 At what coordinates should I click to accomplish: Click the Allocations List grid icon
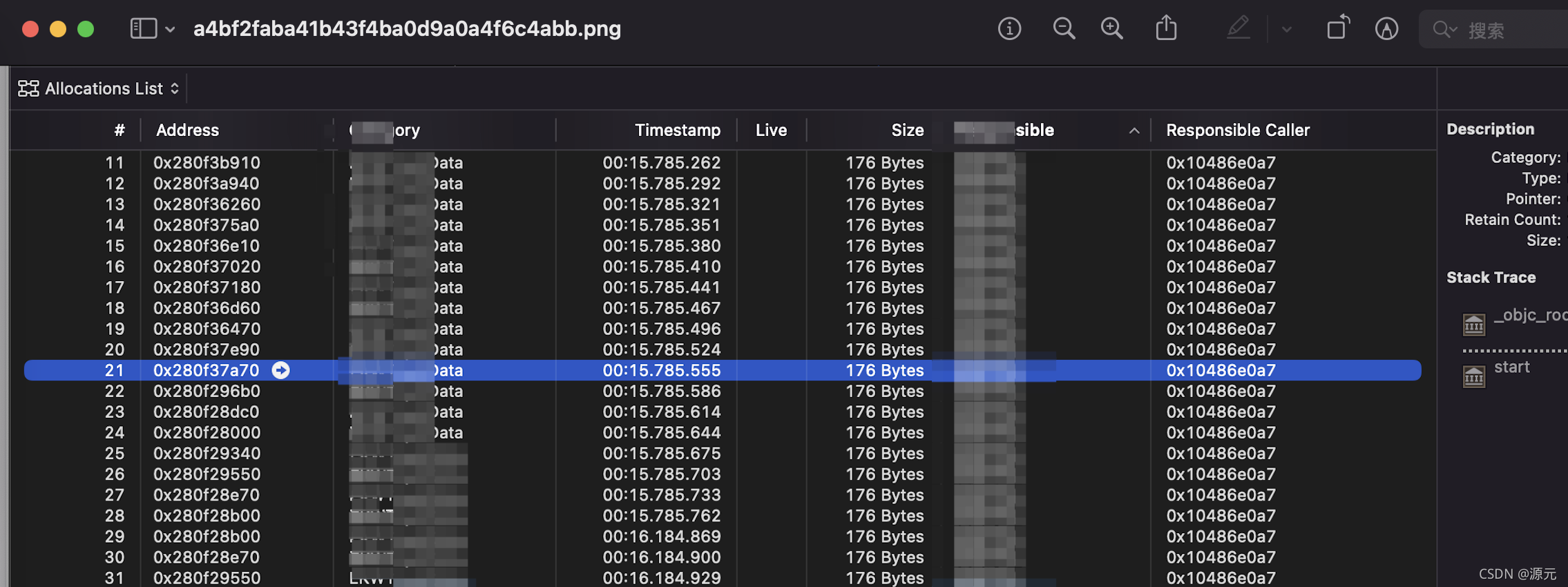click(x=28, y=88)
